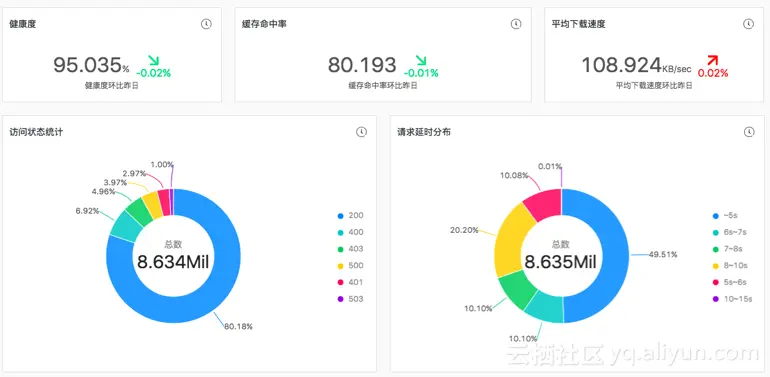The height and width of the screenshot is (377, 770).
Task: Click the 0.01% label
Action: coord(550,166)
